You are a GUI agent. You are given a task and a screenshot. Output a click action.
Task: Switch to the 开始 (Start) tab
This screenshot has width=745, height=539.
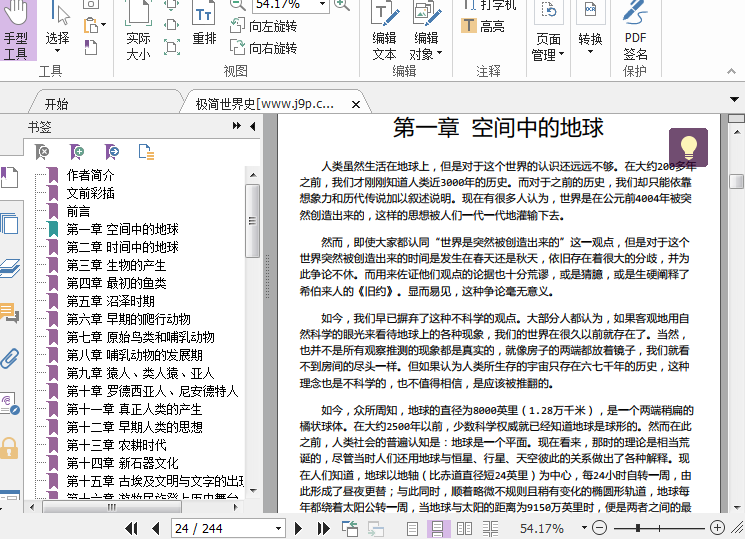[56, 104]
